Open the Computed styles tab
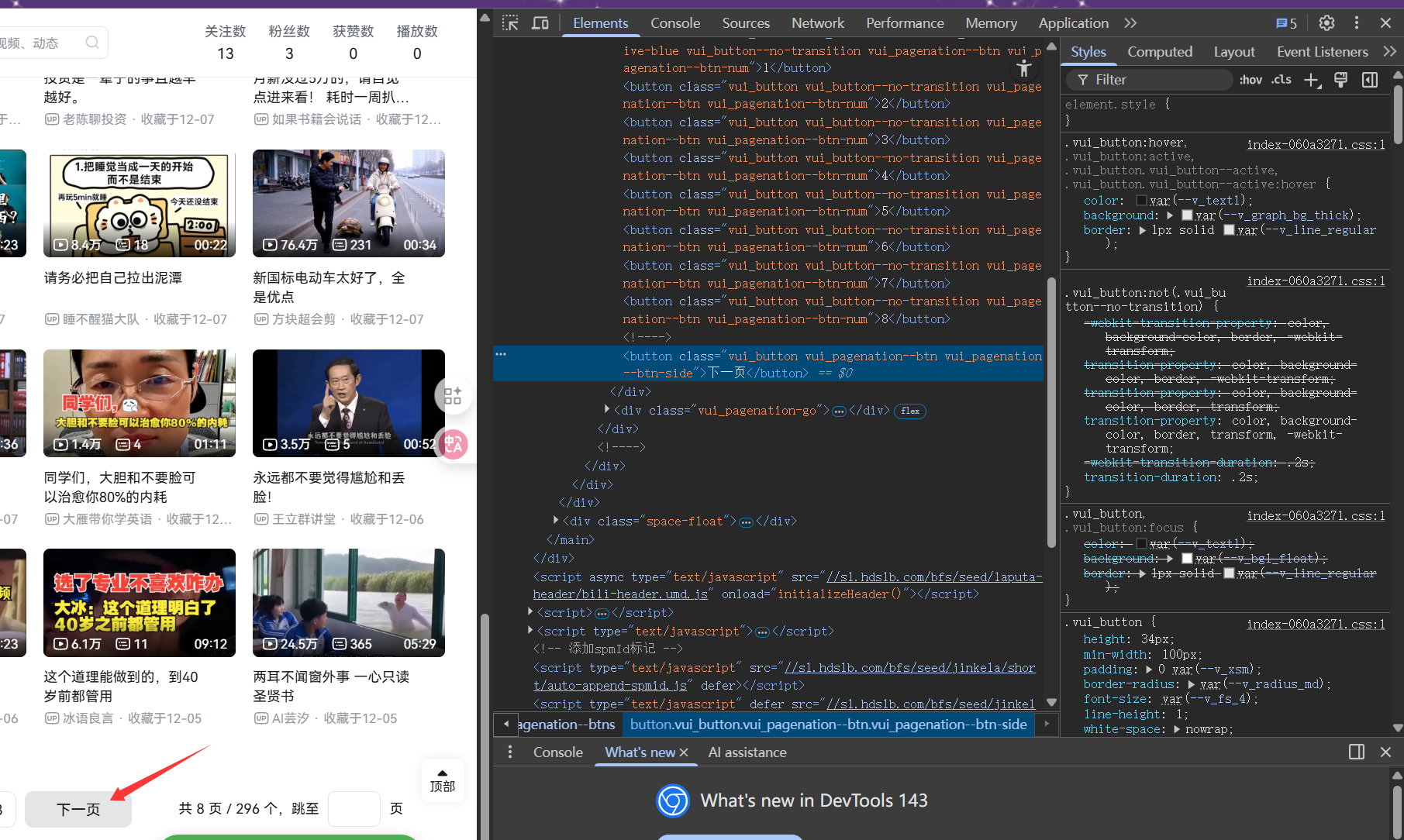Image resolution: width=1404 pixels, height=840 pixels. click(1159, 52)
